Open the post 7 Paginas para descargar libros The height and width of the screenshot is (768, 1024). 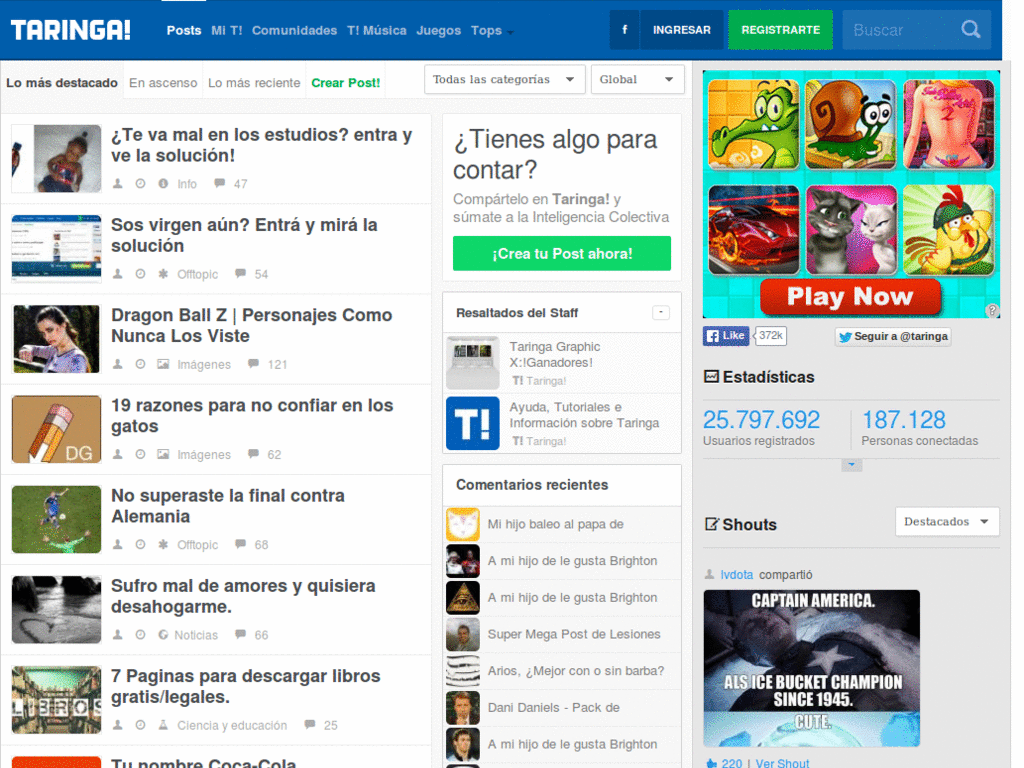click(x=246, y=686)
